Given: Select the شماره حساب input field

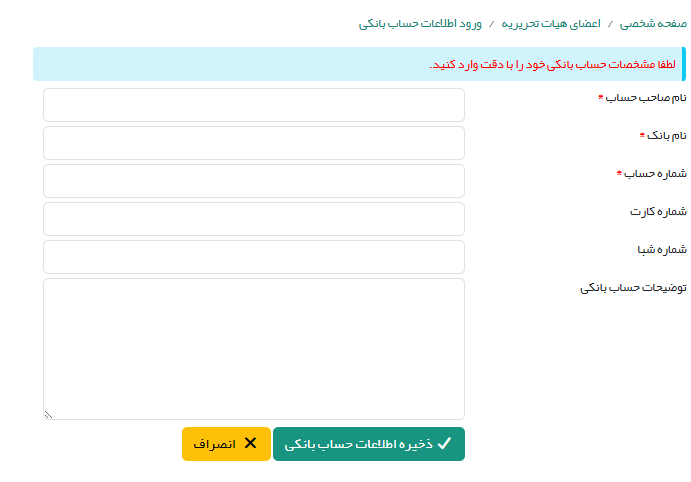Looking at the screenshot, I should pyautogui.click(x=254, y=181).
